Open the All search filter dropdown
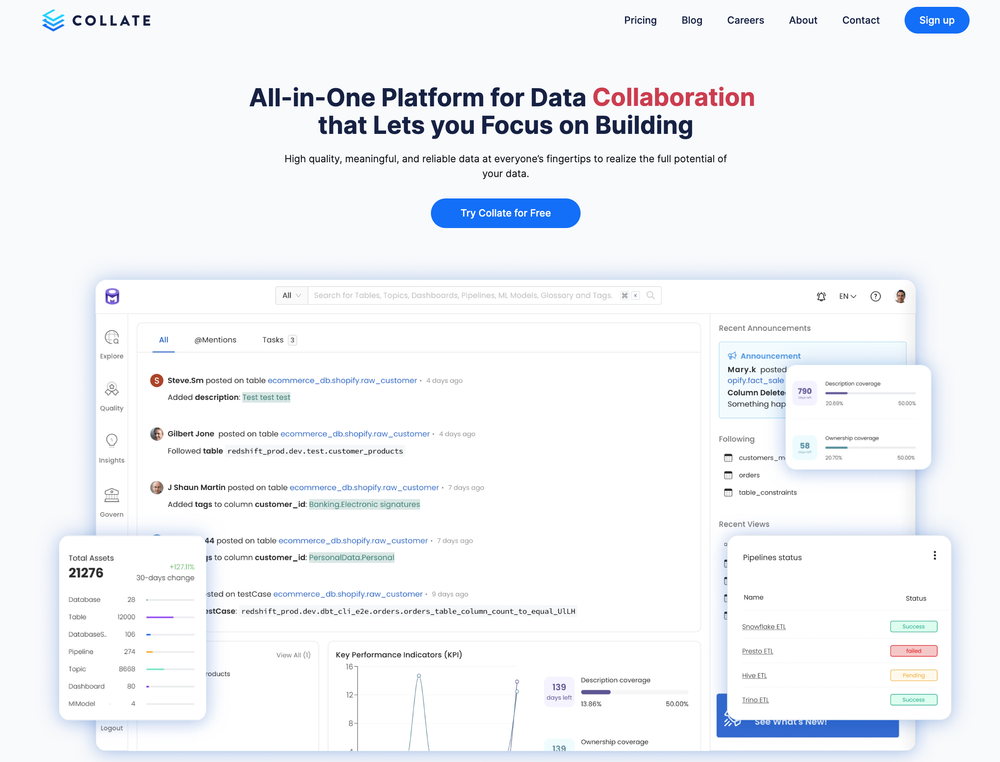1000x762 pixels. (291, 295)
